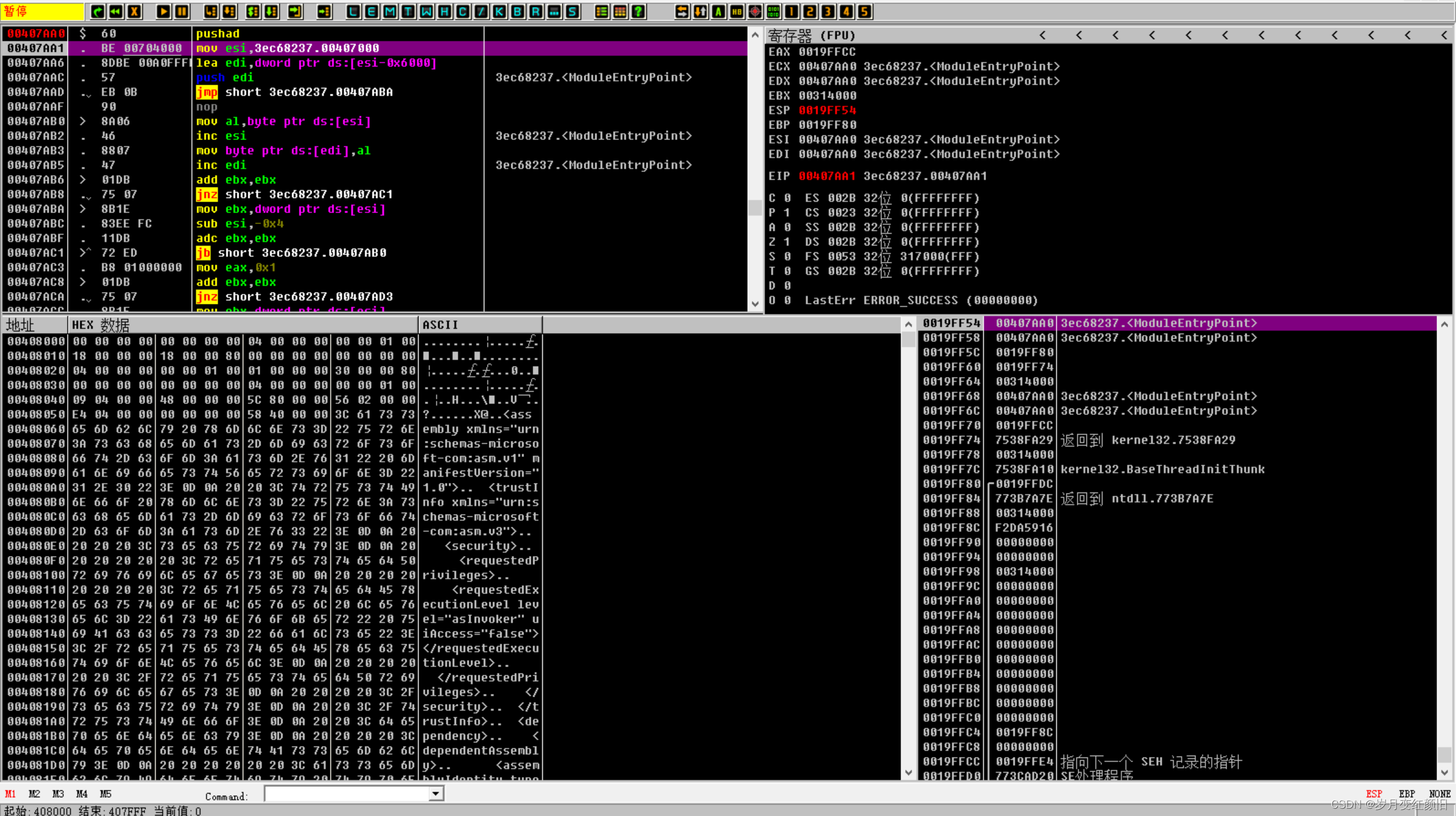
Task: Click the green A plugin icon
Action: (718, 12)
